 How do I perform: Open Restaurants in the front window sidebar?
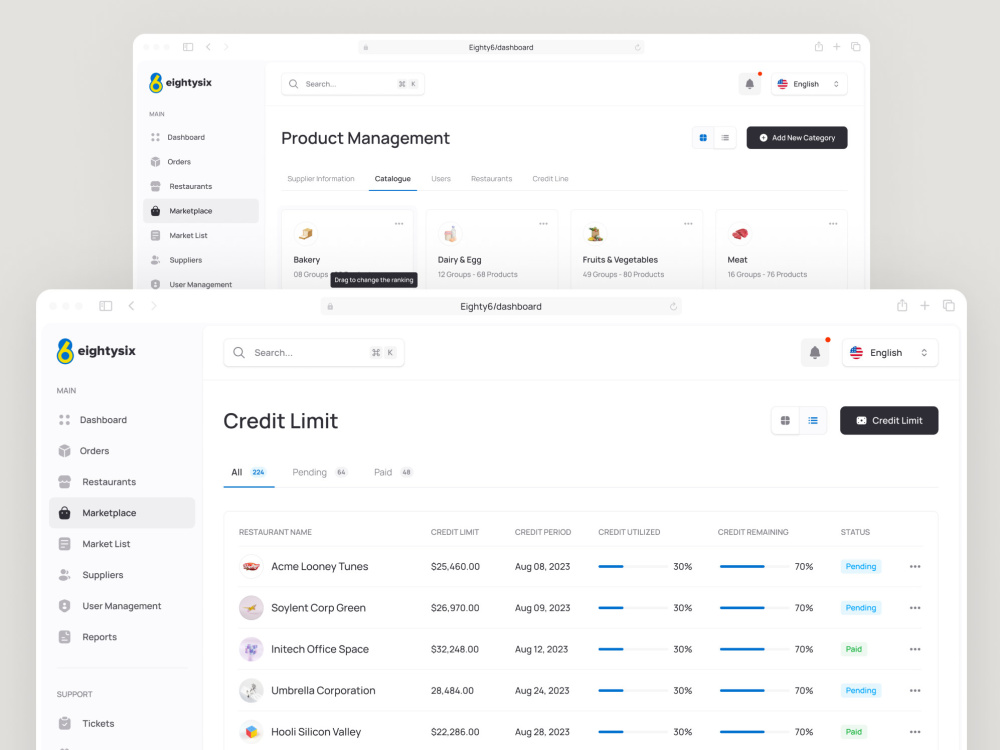(x=122, y=482)
